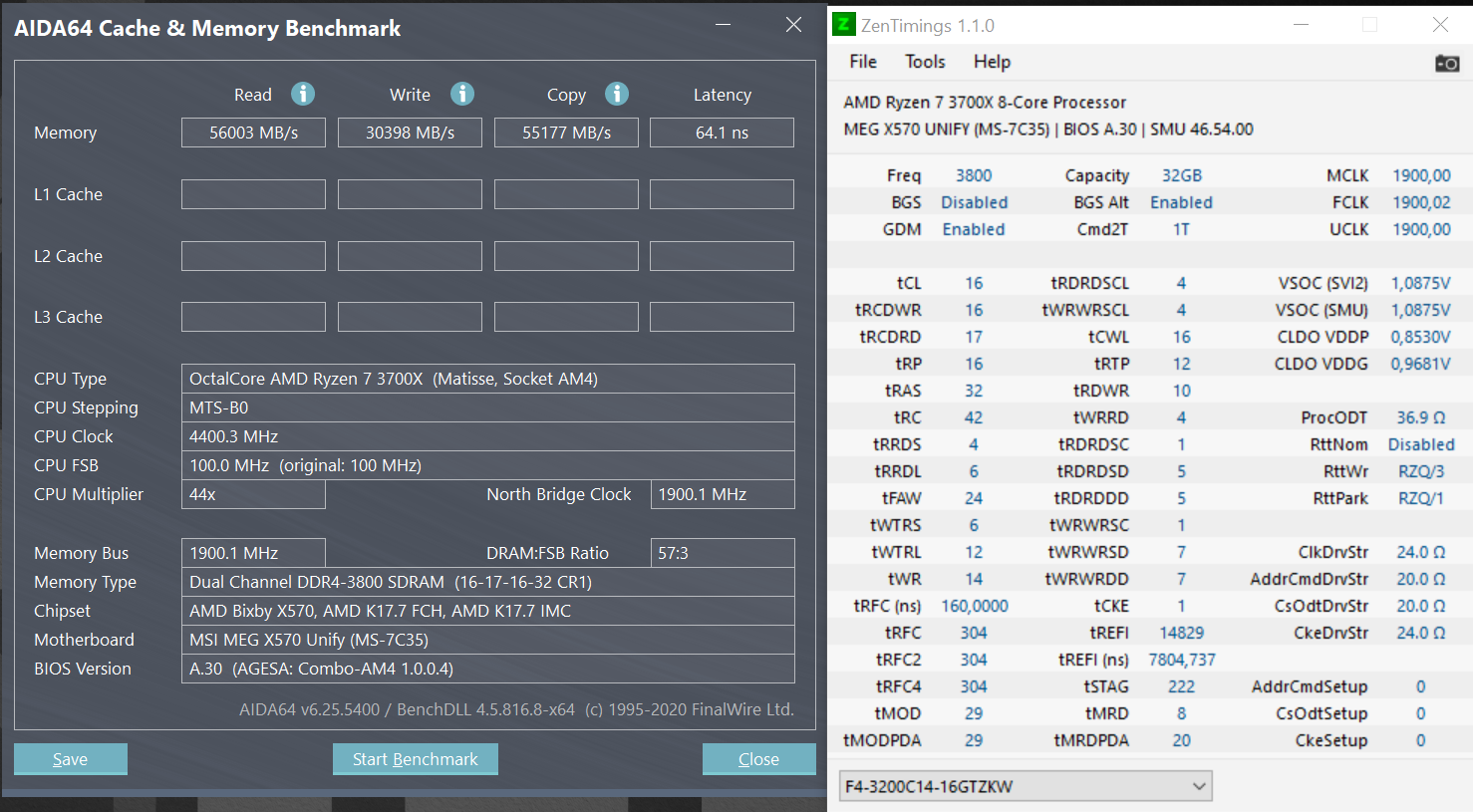Click the tRC value 42
Viewport: 1473px width, 812px height.
coord(974,417)
